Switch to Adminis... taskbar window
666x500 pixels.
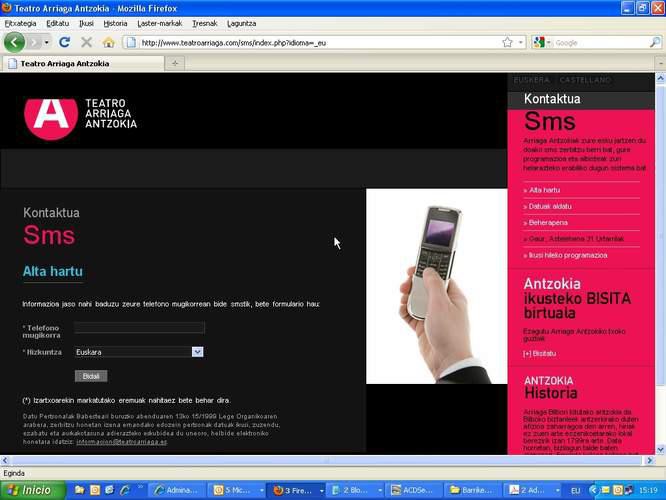[x=178, y=490]
